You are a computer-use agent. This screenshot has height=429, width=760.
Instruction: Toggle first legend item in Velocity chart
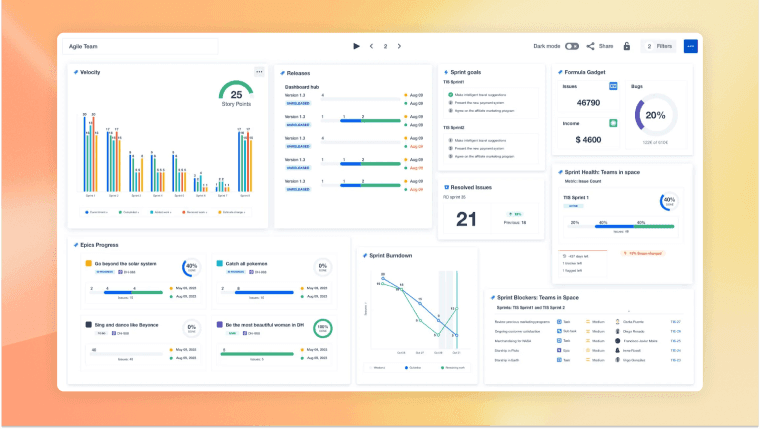pos(96,212)
